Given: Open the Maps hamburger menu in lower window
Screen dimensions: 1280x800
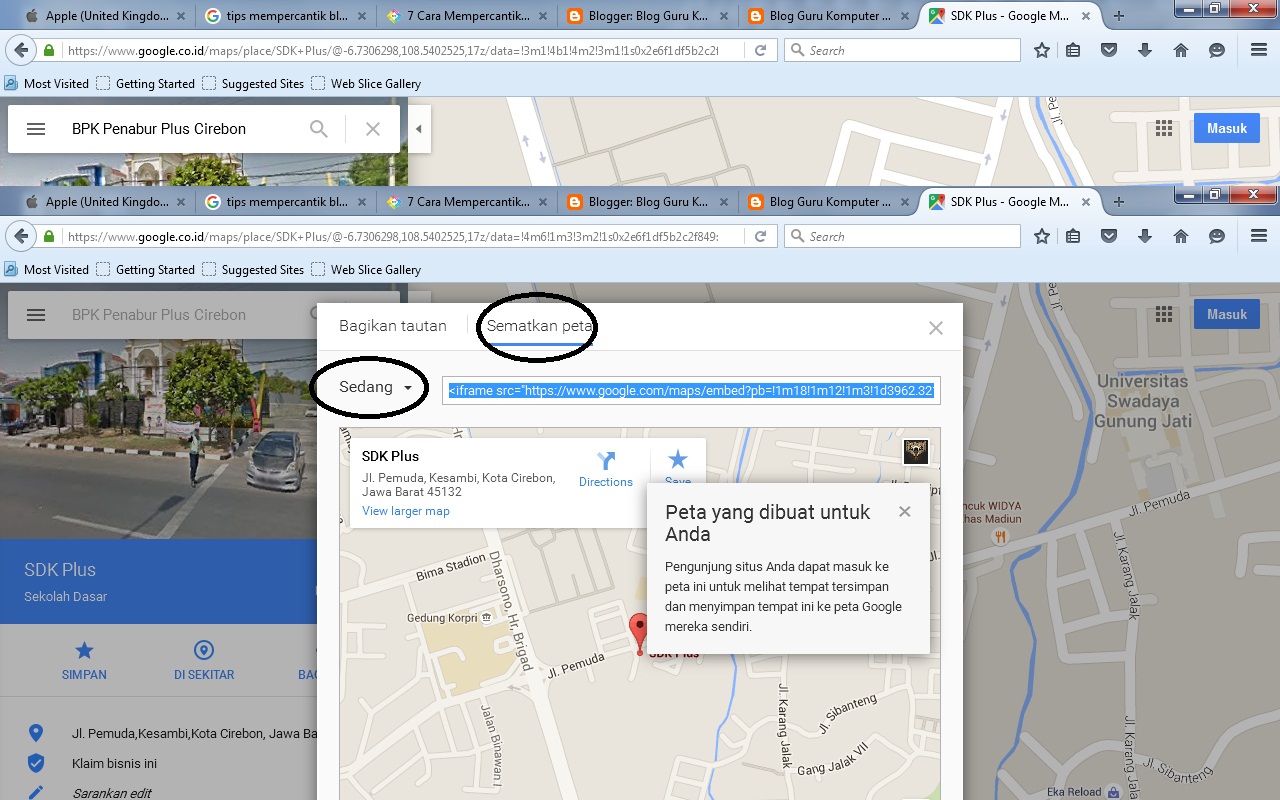Looking at the screenshot, I should click(36, 315).
